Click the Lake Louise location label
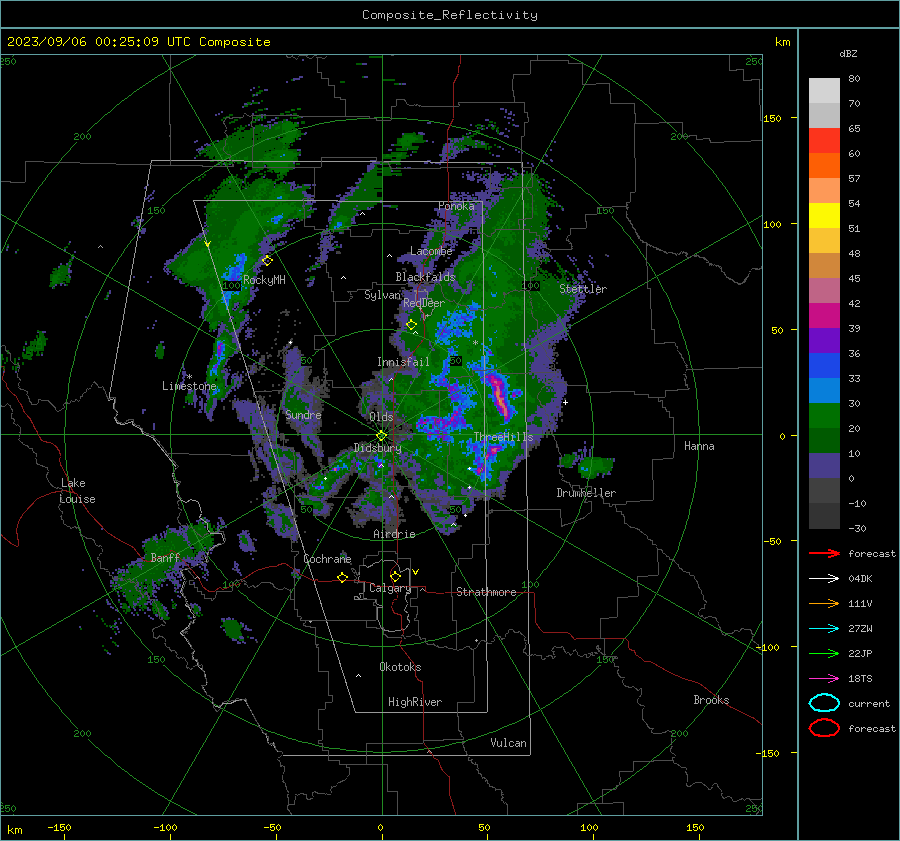 click(78, 491)
